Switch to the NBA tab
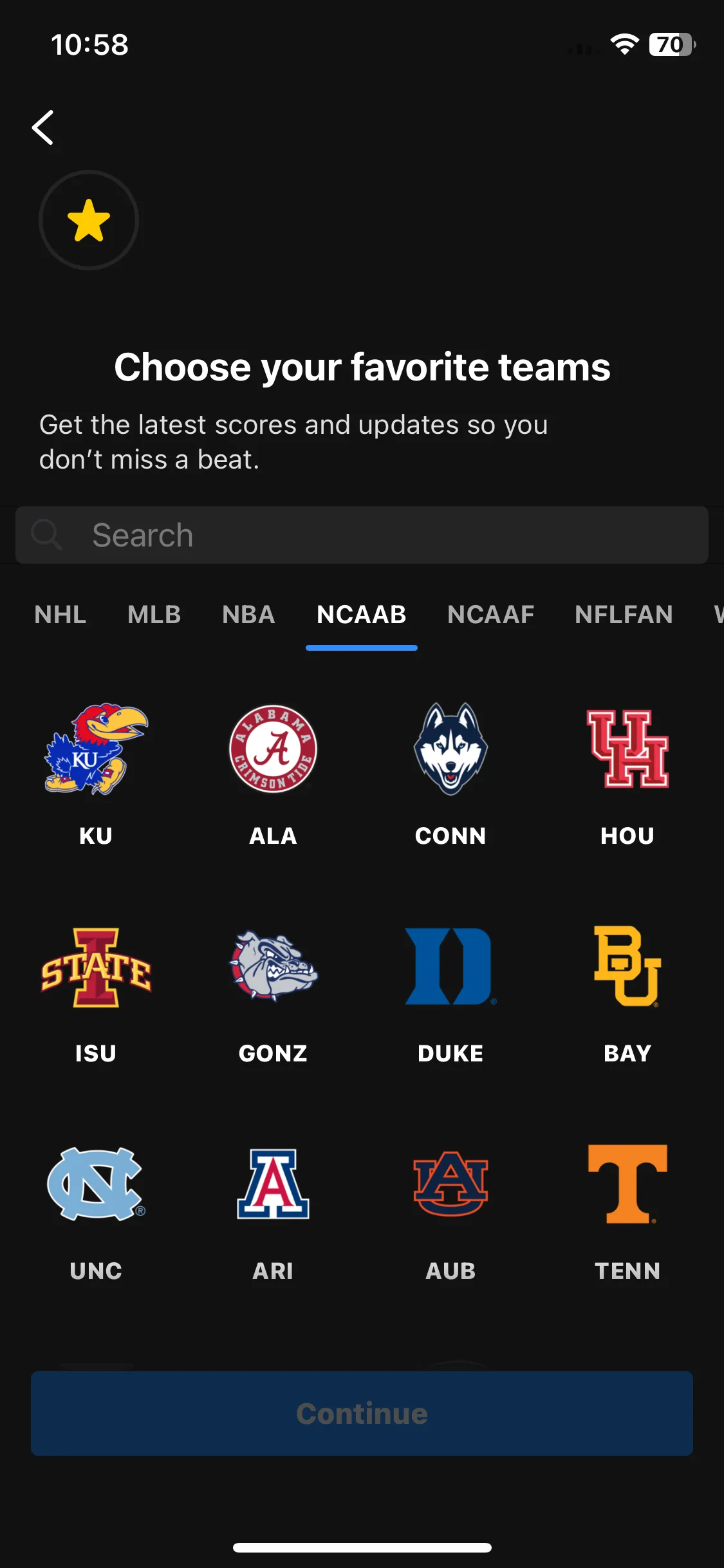This screenshot has height=1568, width=724. tap(248, 614)
